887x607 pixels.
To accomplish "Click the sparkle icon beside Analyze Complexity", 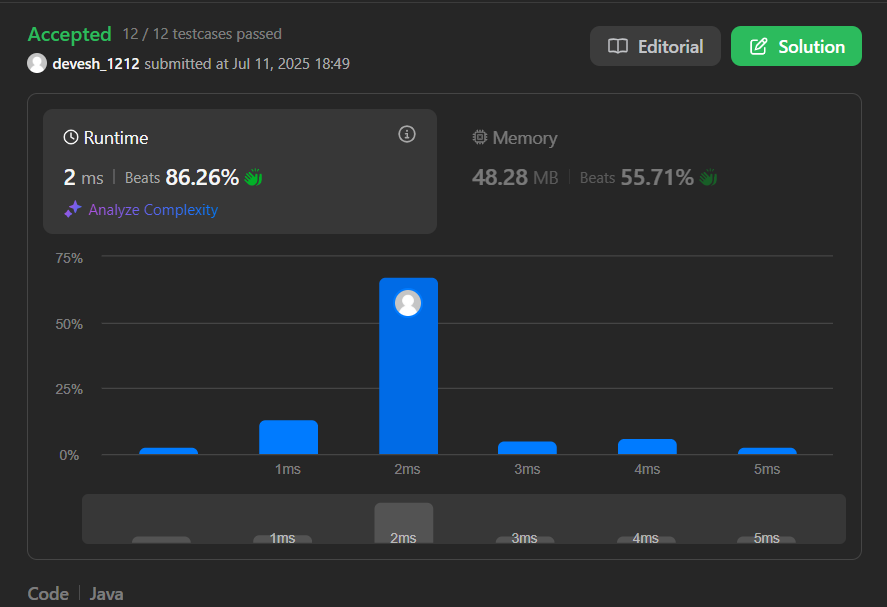I will (x=73, y=209).
